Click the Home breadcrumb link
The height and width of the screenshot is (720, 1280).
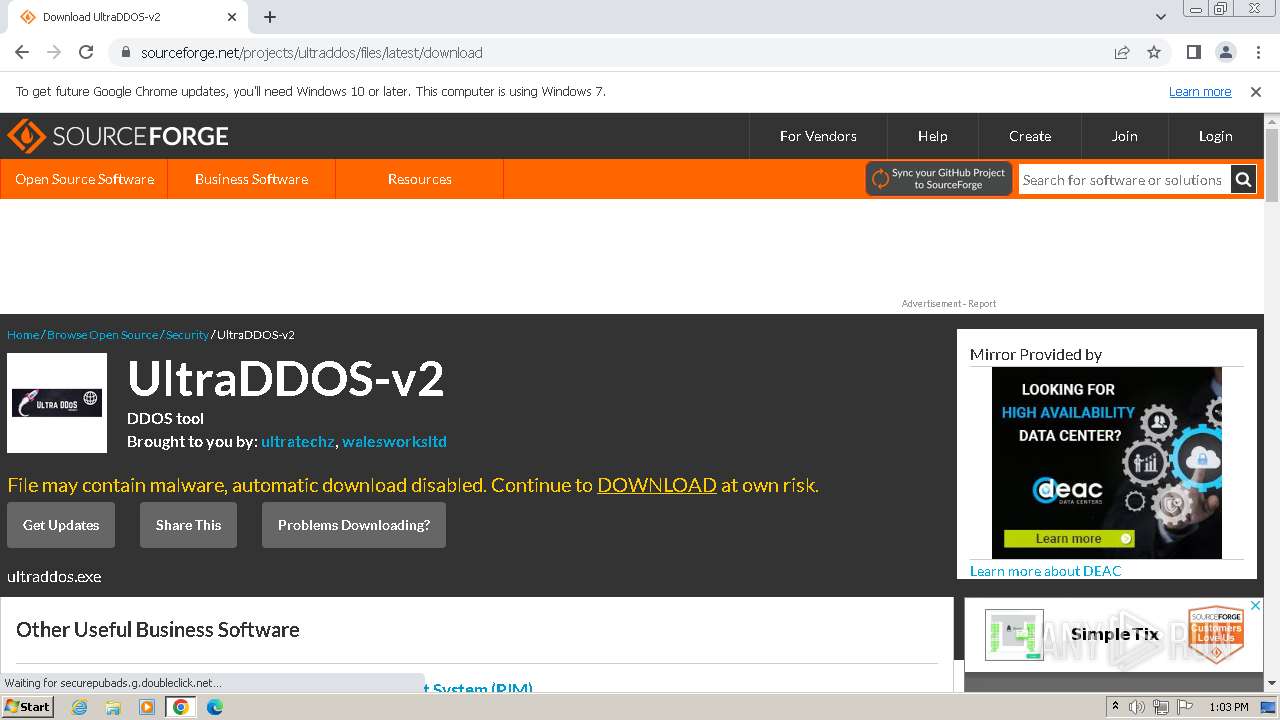coord(23,335)
